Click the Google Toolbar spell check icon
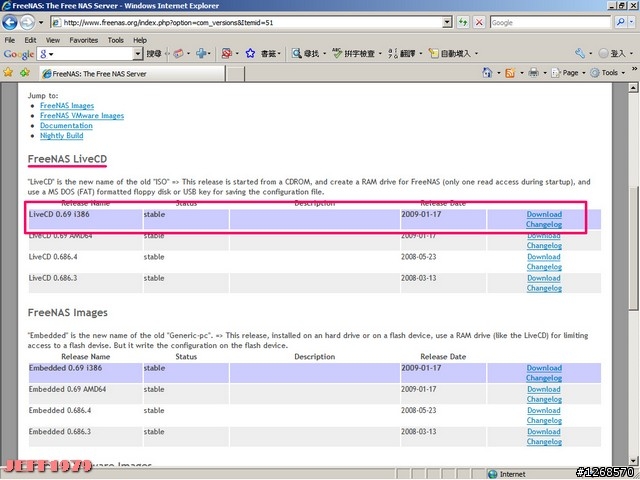640x480 pixels. tap(337, 53)
